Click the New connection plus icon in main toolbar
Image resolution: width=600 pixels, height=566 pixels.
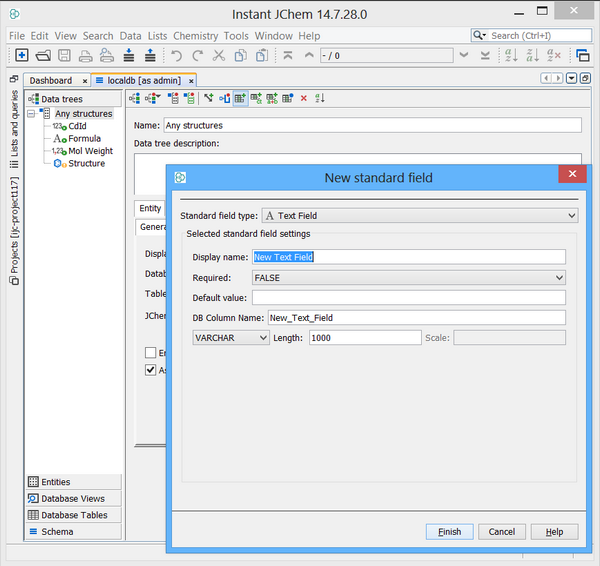point(21,55)
